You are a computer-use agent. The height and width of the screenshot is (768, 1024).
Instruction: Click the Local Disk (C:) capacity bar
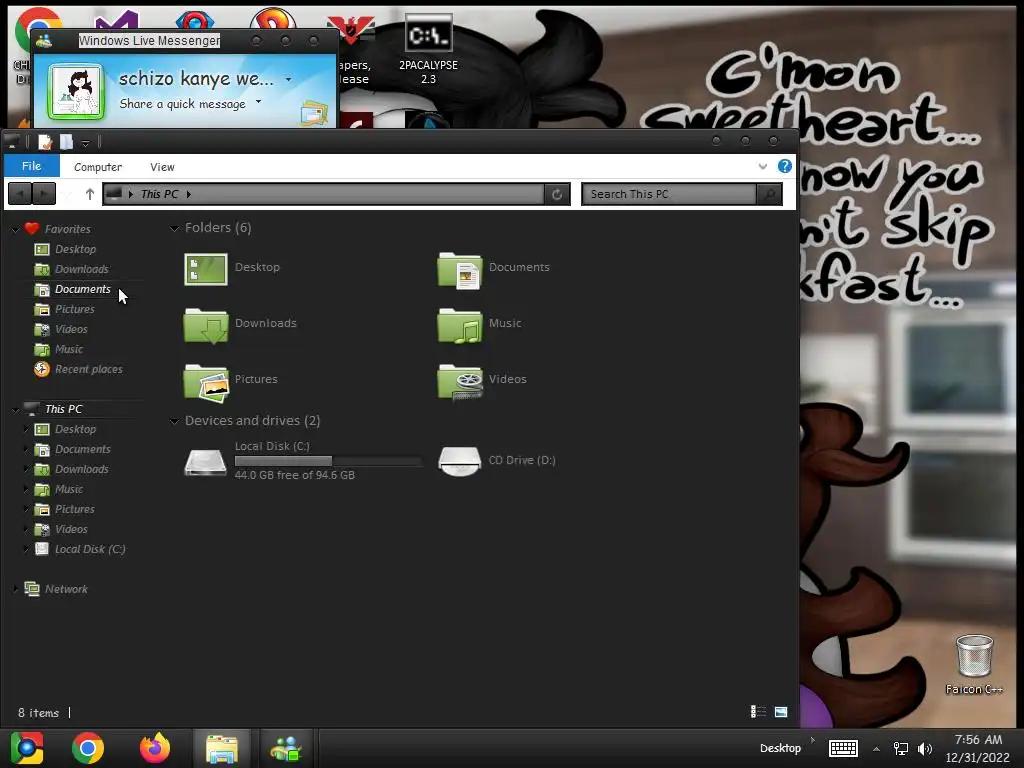tap(328, 461)
